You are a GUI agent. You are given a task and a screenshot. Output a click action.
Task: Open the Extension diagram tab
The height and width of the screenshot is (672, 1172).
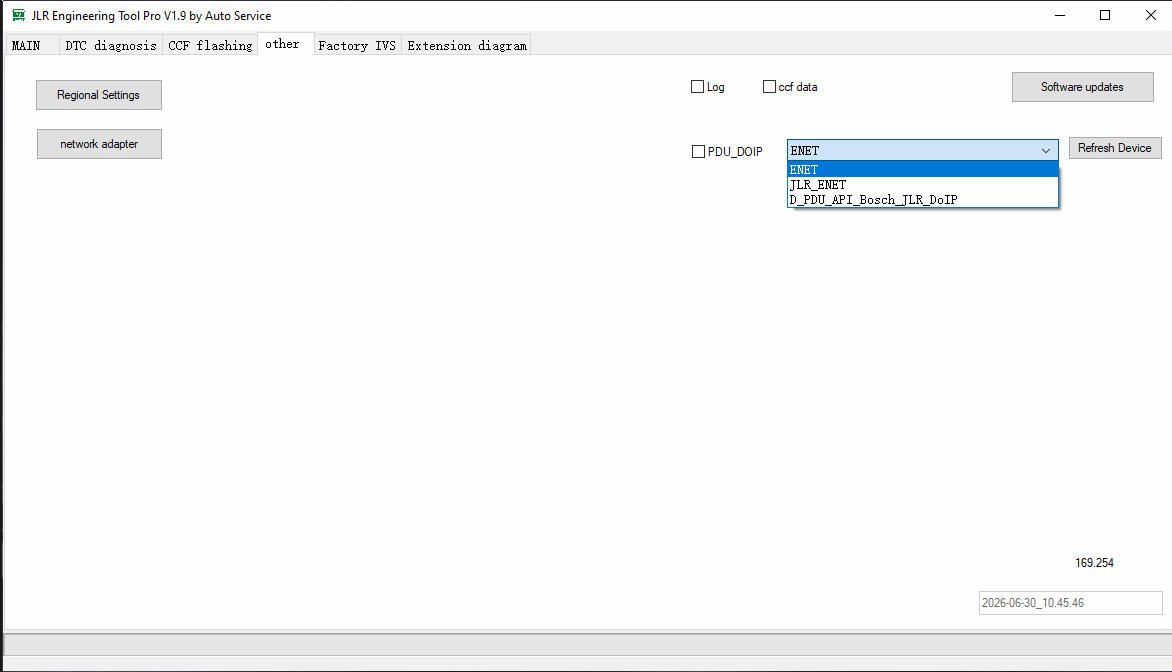(466, 46)
